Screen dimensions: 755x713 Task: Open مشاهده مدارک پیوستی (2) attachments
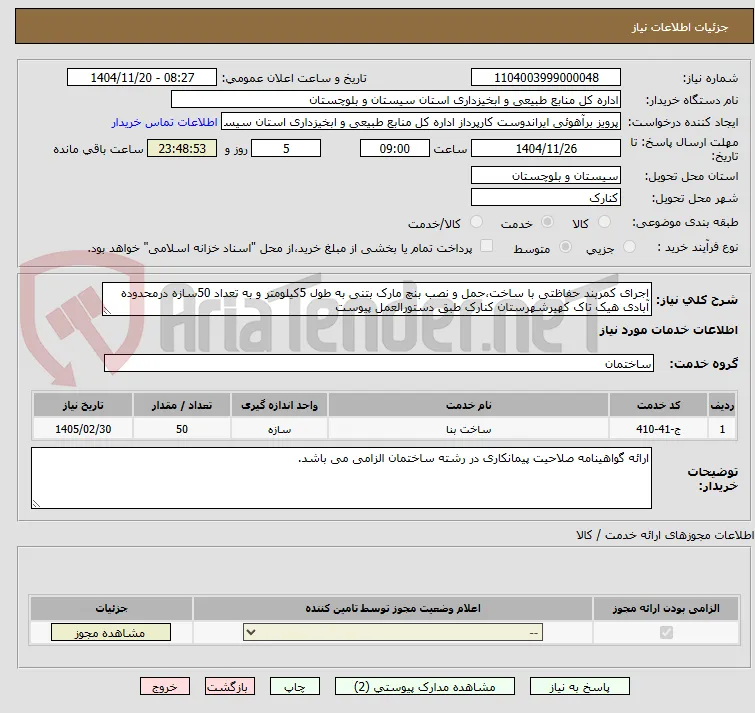coord(425,687)
